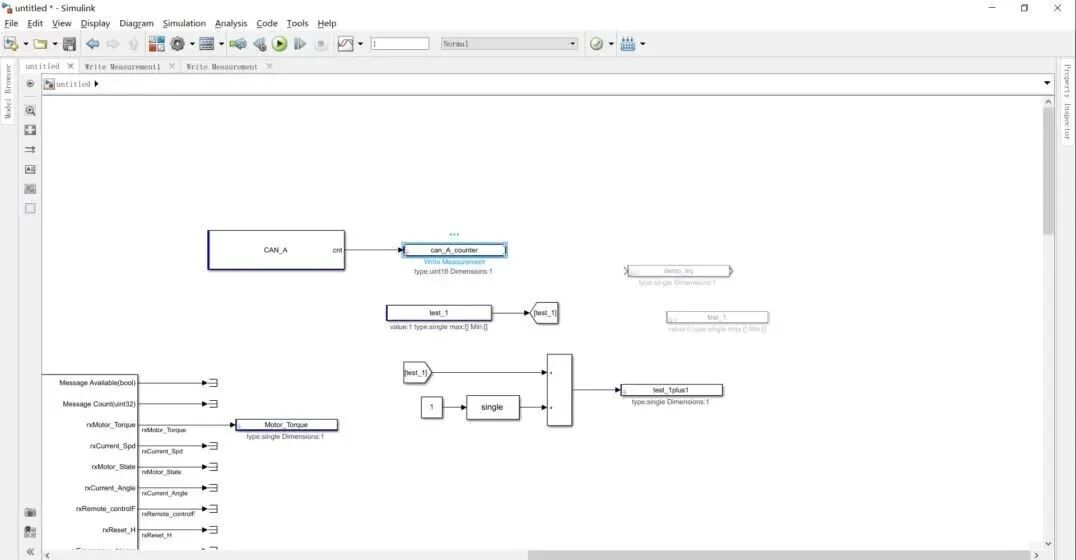Screen dimensions: 1076x560
Task: Click the Write Measurement link under can_A_counter
Action: click(454, 262)
